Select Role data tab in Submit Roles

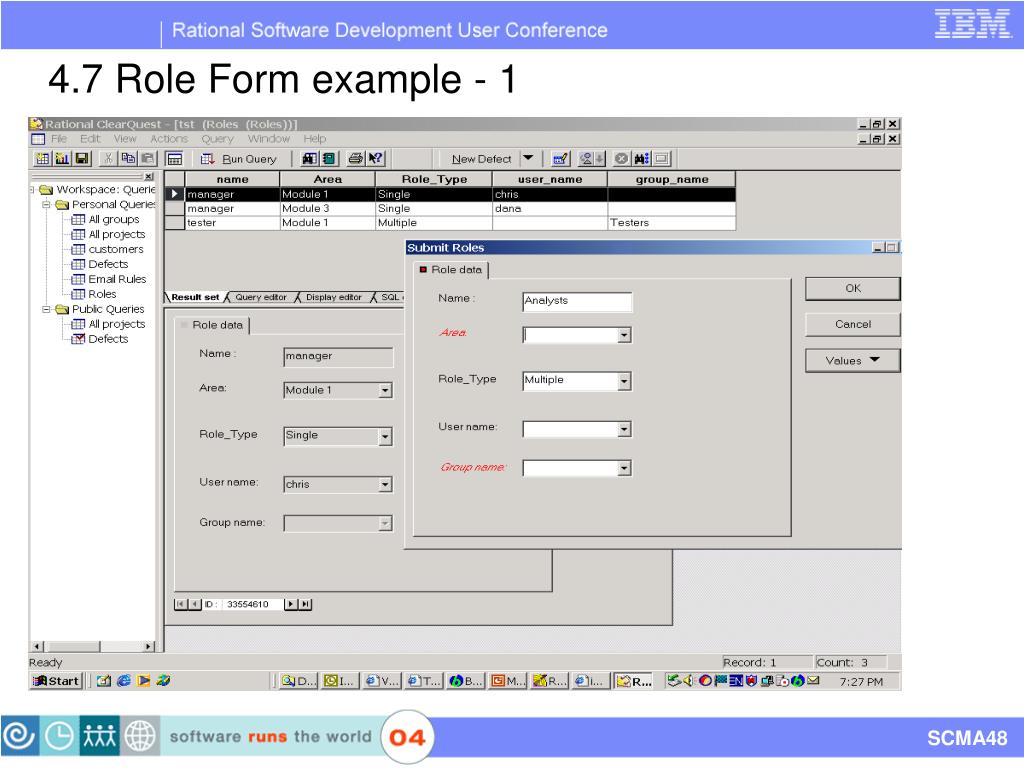pyautogui.click(x=451, y=270)
